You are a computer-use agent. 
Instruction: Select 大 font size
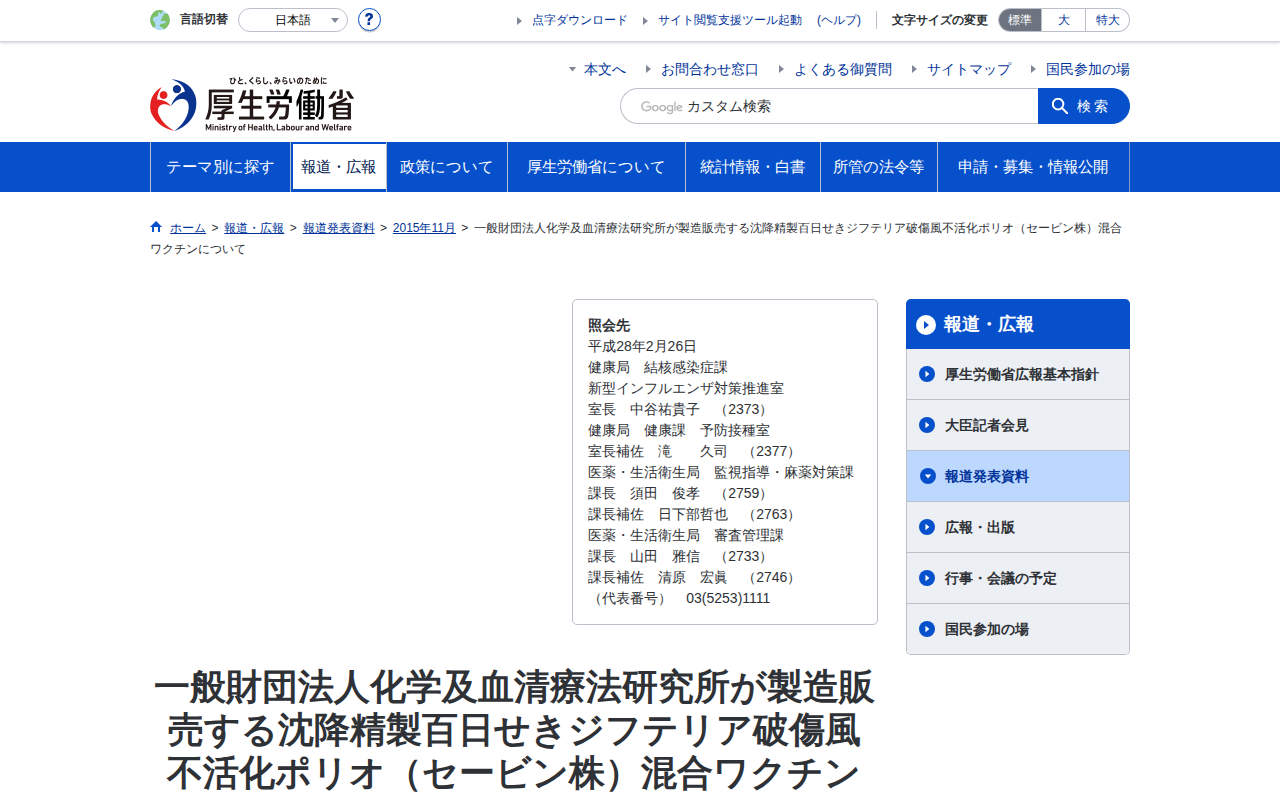click(1063, 20)
